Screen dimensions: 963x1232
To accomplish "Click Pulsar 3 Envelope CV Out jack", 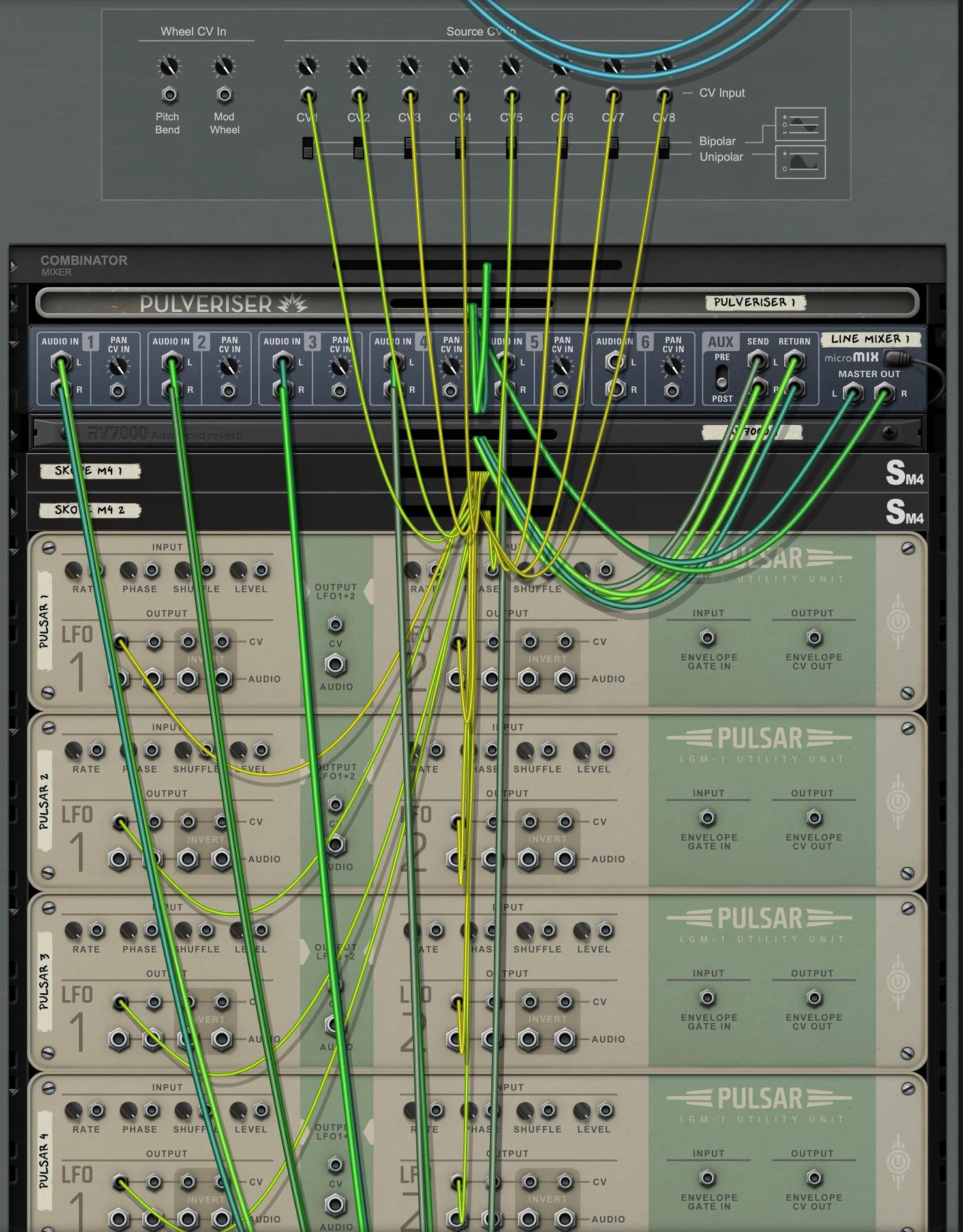I will pos(814,998).
